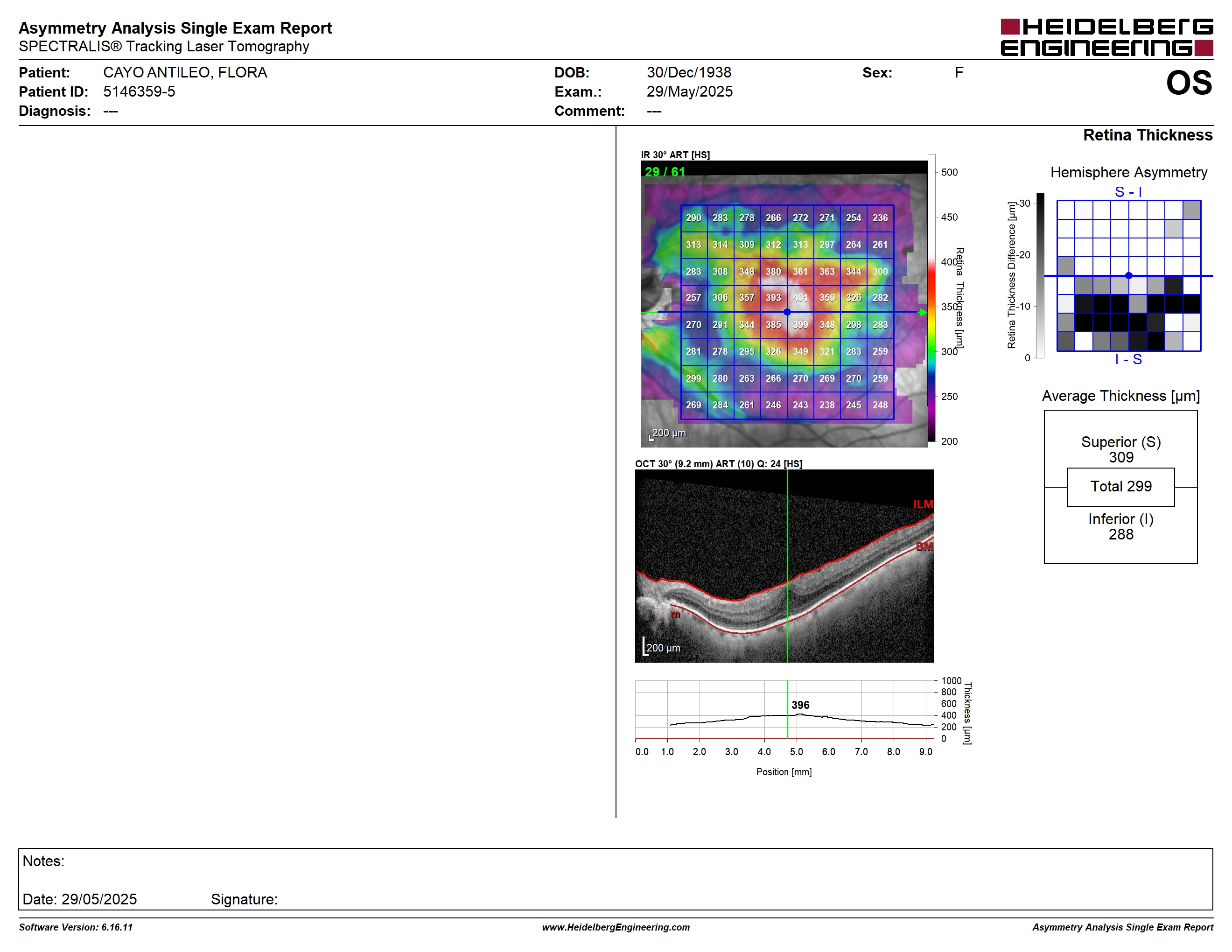Click the grid cell showing 236
This screenshot has width=1232, height=952.
pyautogui.click(x=880, y=217)
